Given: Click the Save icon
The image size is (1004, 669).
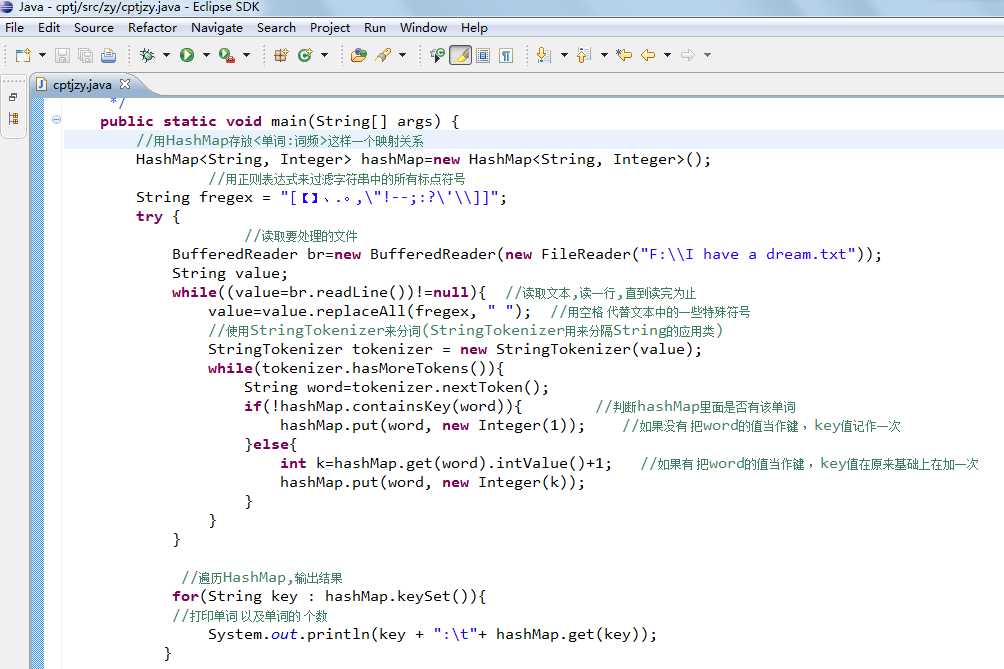Looking at the screenshot, I should point(62,56).
